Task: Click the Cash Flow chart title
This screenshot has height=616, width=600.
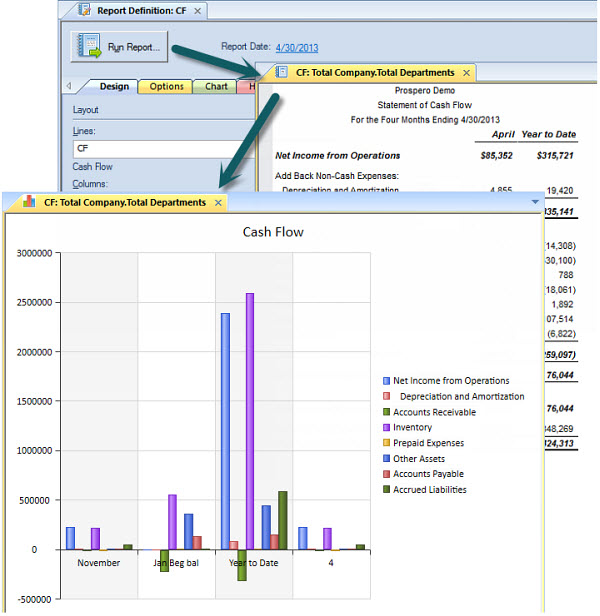Action: 273,232
